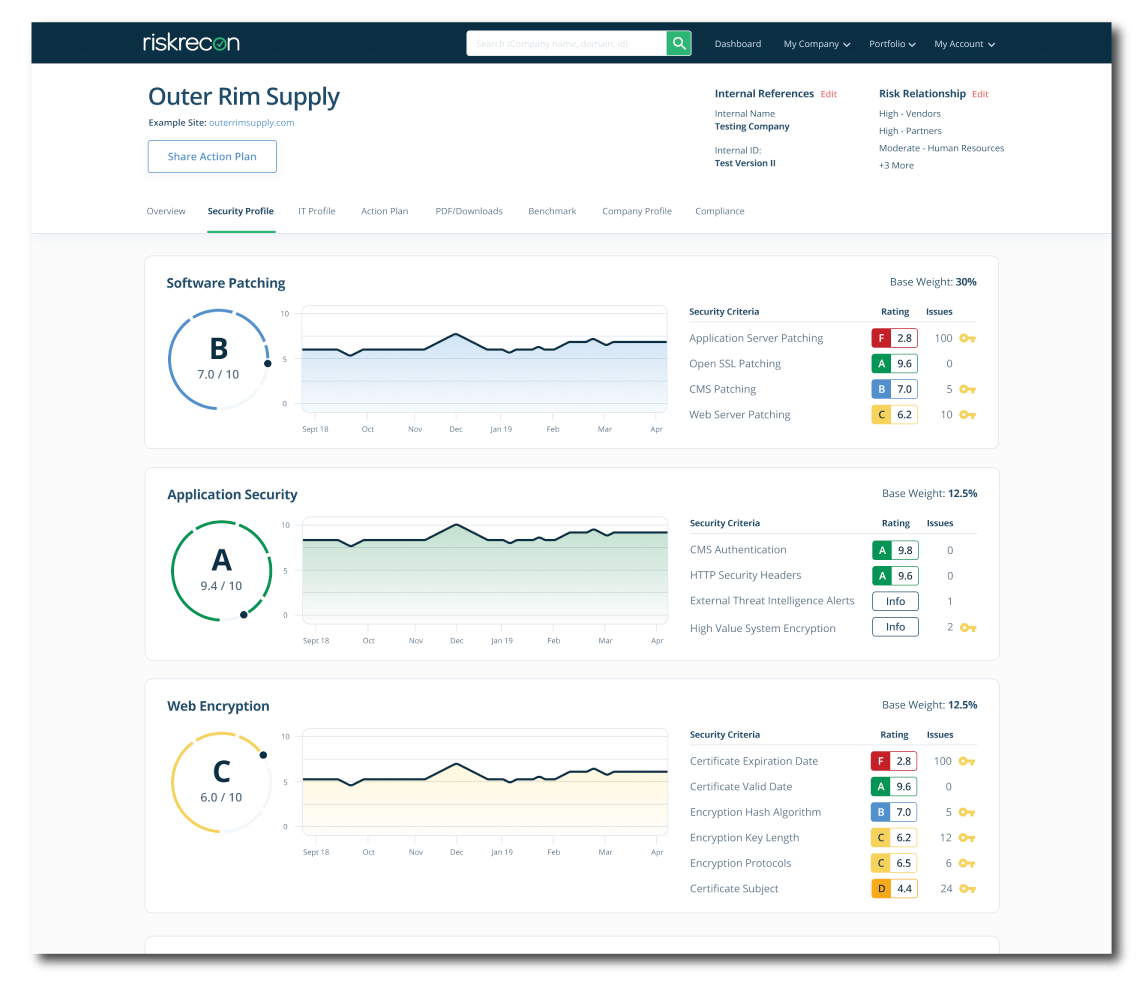Screen dimensions: 1142x1000
Task: Click the key icon beside Encryption Key Length
Action: pos(968,837)
